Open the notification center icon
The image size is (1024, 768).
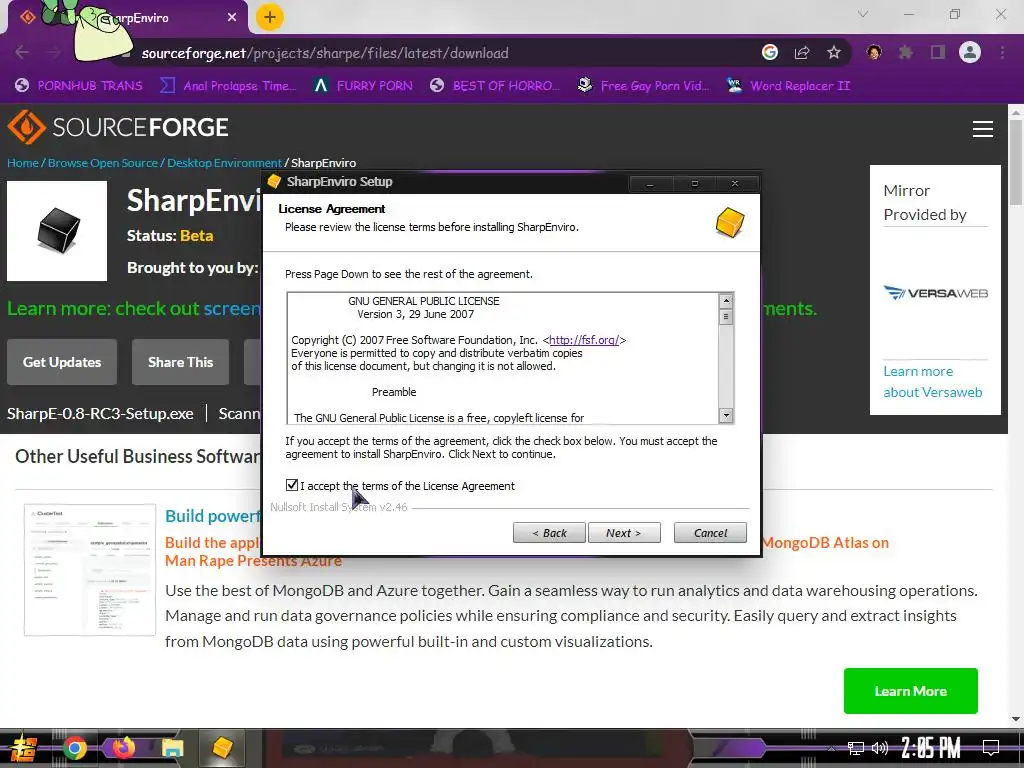(x=991, y=748)
